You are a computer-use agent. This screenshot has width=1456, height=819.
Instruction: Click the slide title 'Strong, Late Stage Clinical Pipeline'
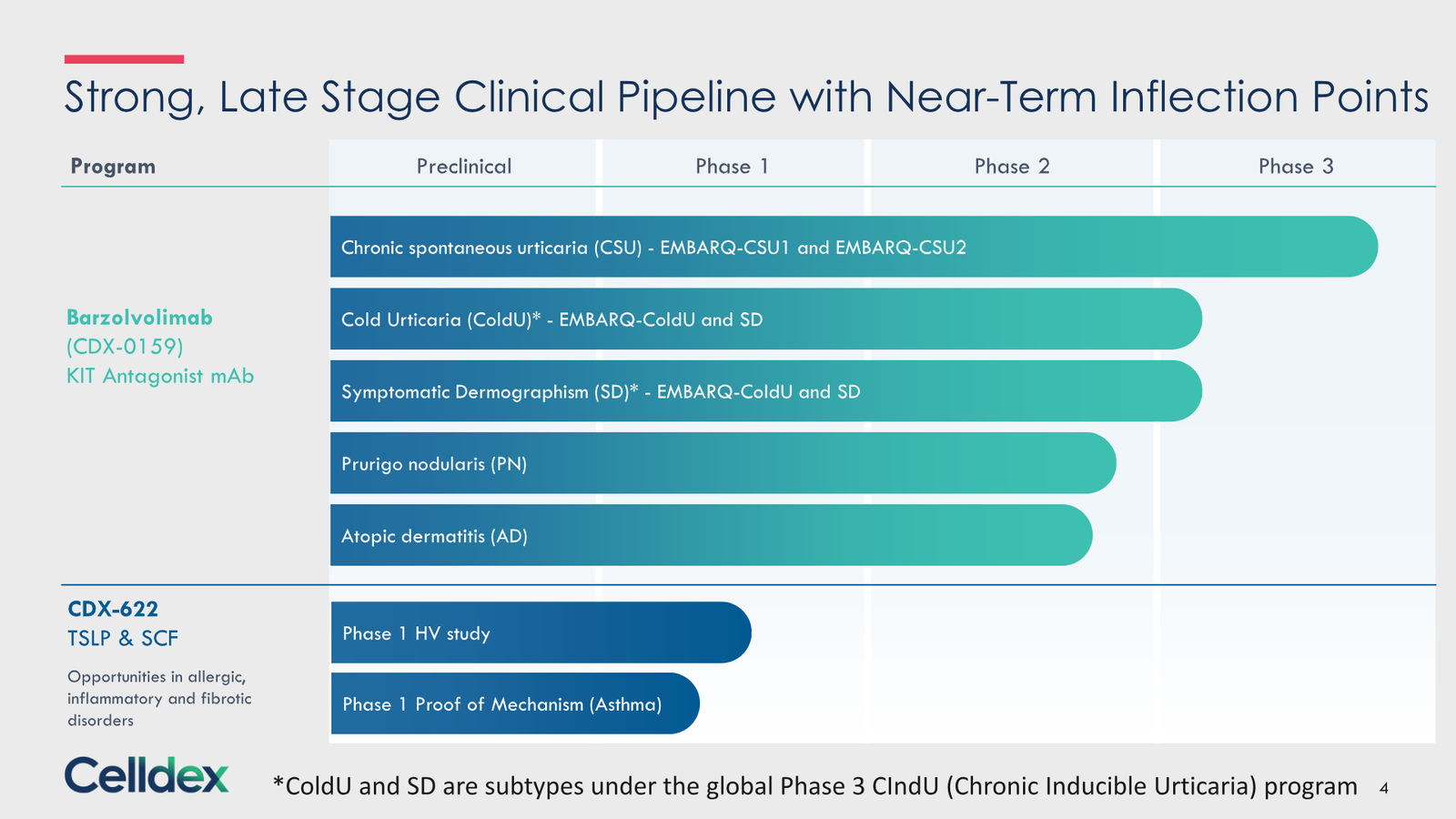click(x=745, y=97)
